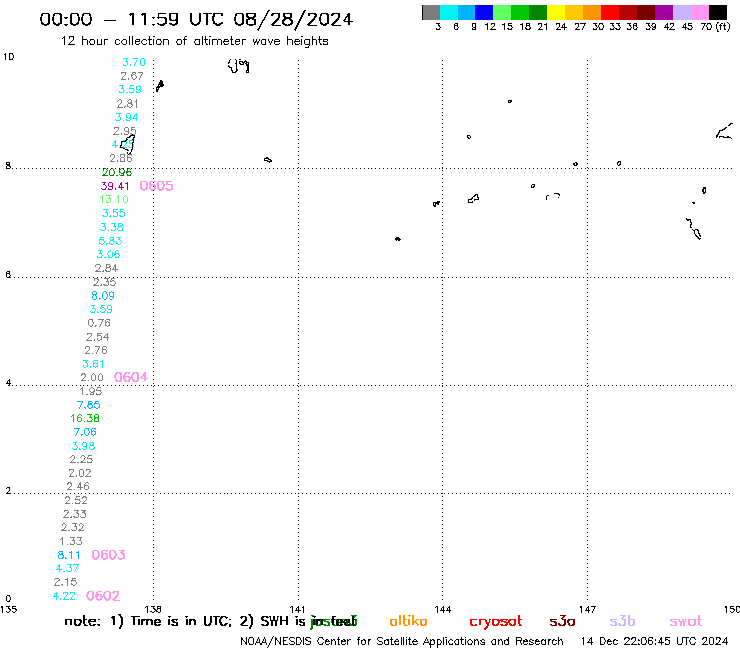Image resolution: width=740 pixels, height=650 pixels.
Task: Click the cryosat satellite legend label
Action: [496, 622]
